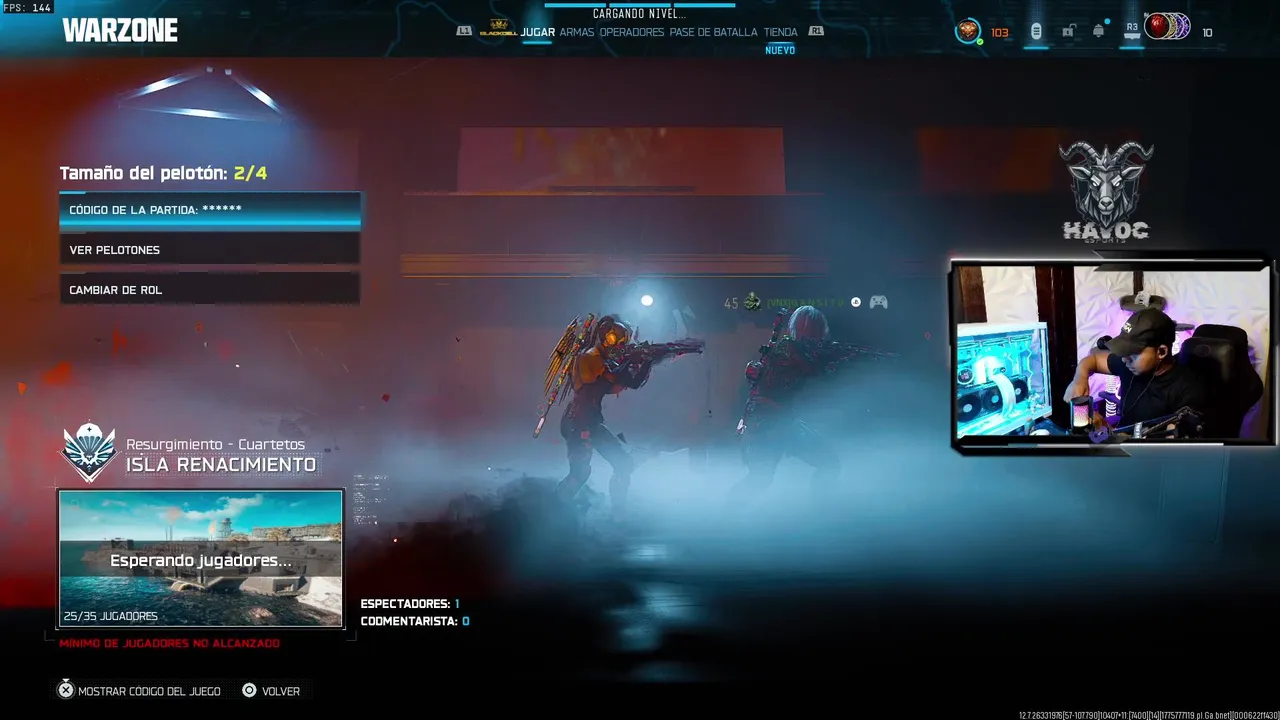The height and width of the screenshot is (720, 1280).
Task: Click the ESPECTADORES: 1 text
Action: click(410, 604)
